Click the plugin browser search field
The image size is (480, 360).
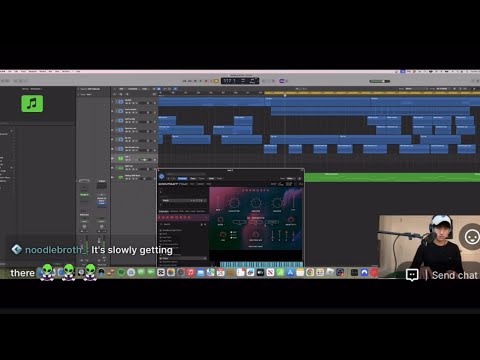point(180,224)
